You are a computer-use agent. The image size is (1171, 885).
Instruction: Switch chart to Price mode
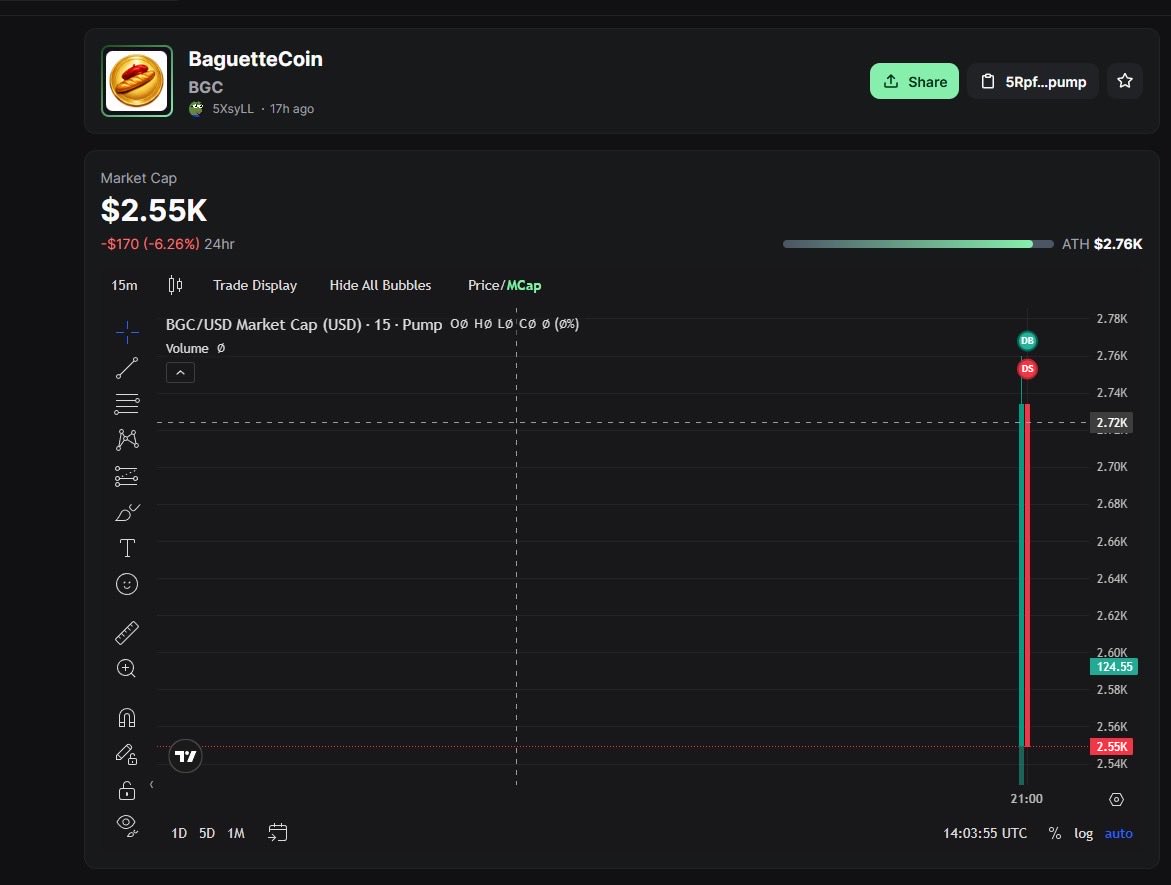tap(484, 285)
